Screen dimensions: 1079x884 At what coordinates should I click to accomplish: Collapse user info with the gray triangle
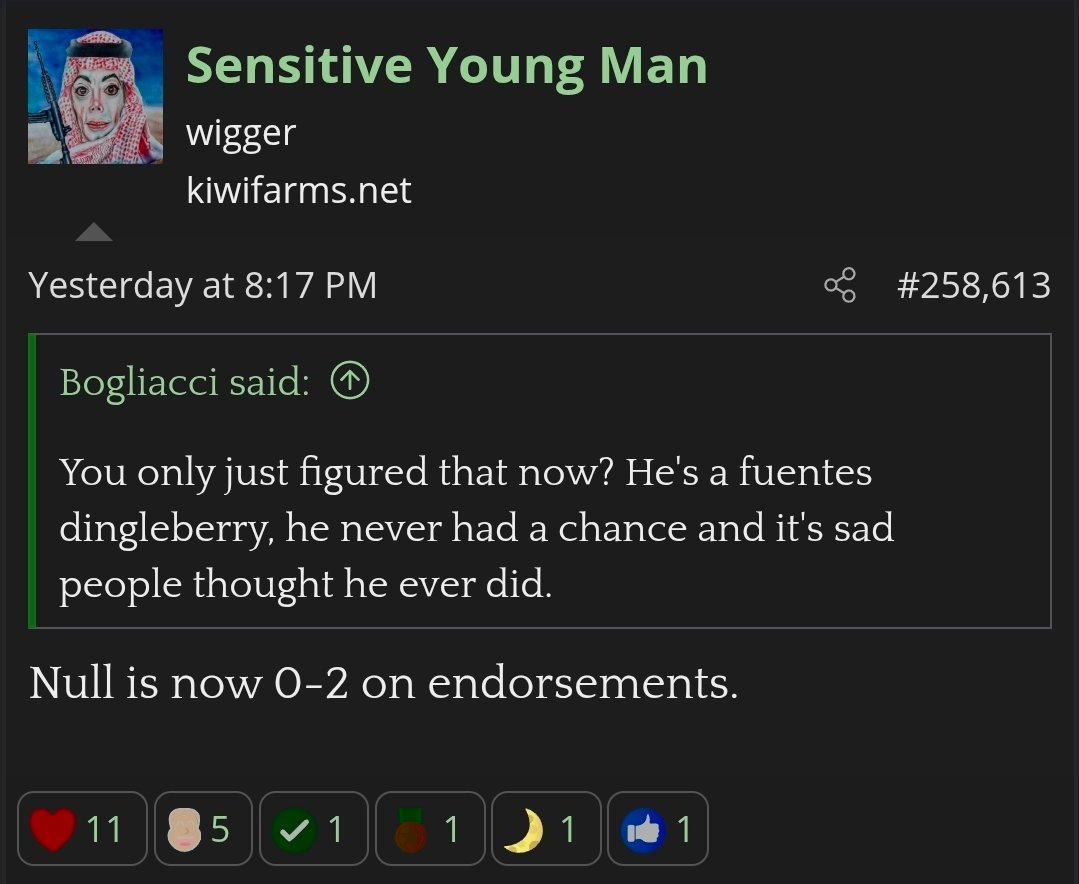click(x=94, y=233)
